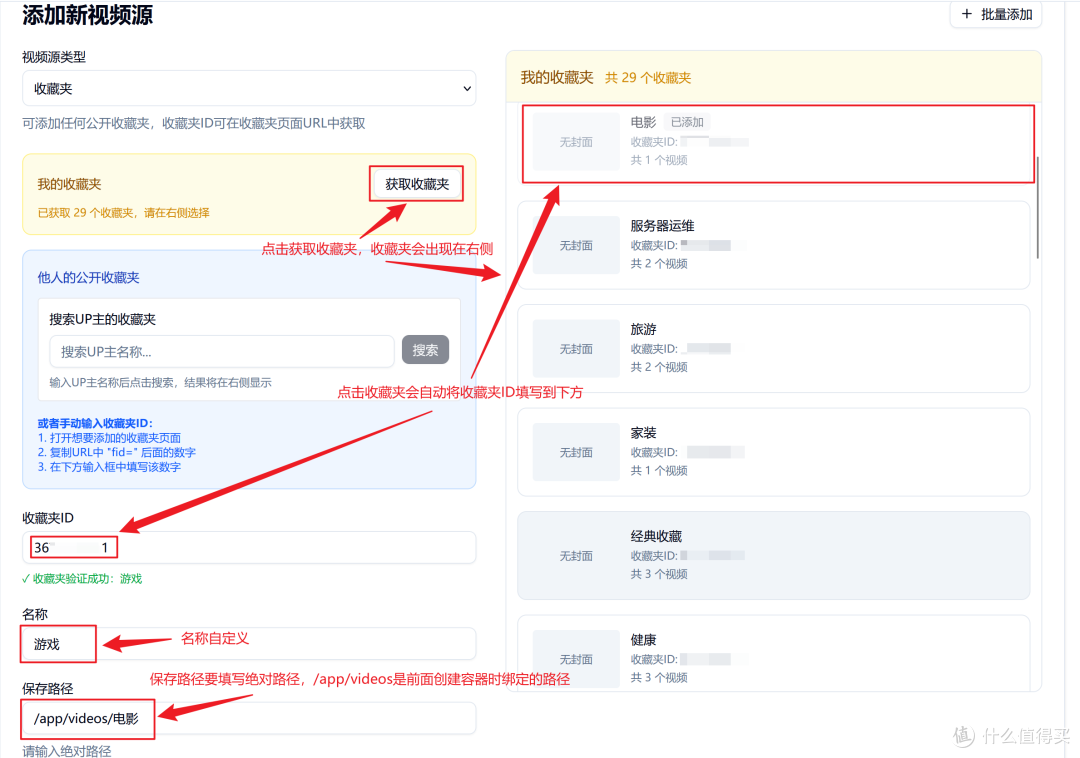
Task: Focus the 搜索UP主名称 search field
Action: click(222, 351)
